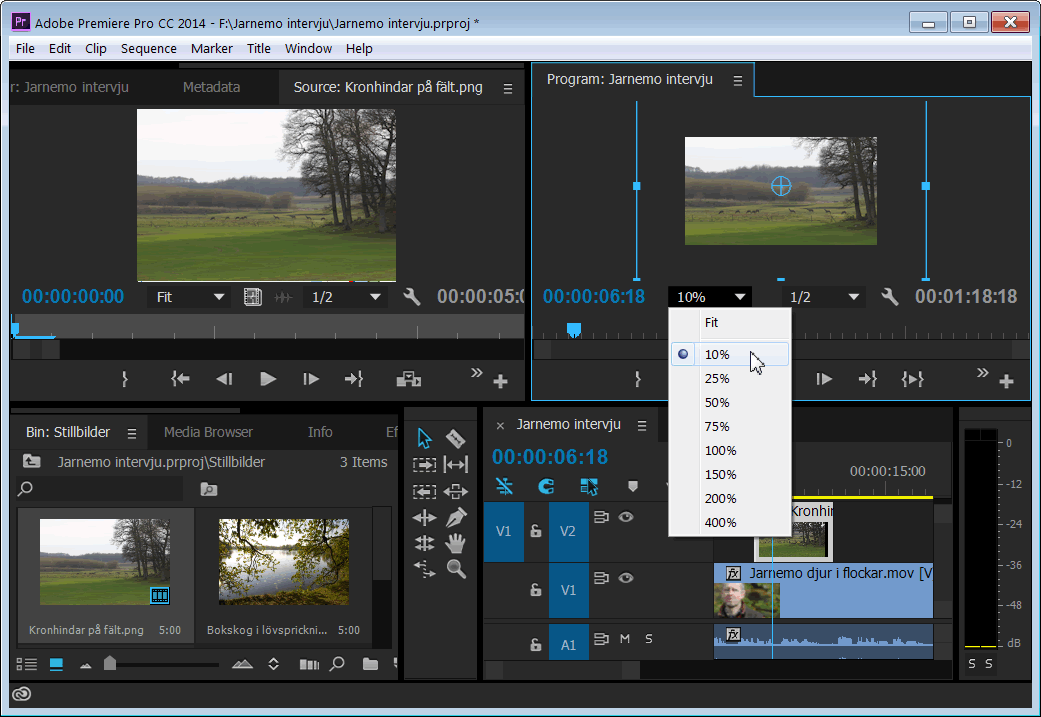Viewport: 1041px width, 717px height.
Task: Activate the Zoom tool magnifier
Action: [x=456, y=569]
